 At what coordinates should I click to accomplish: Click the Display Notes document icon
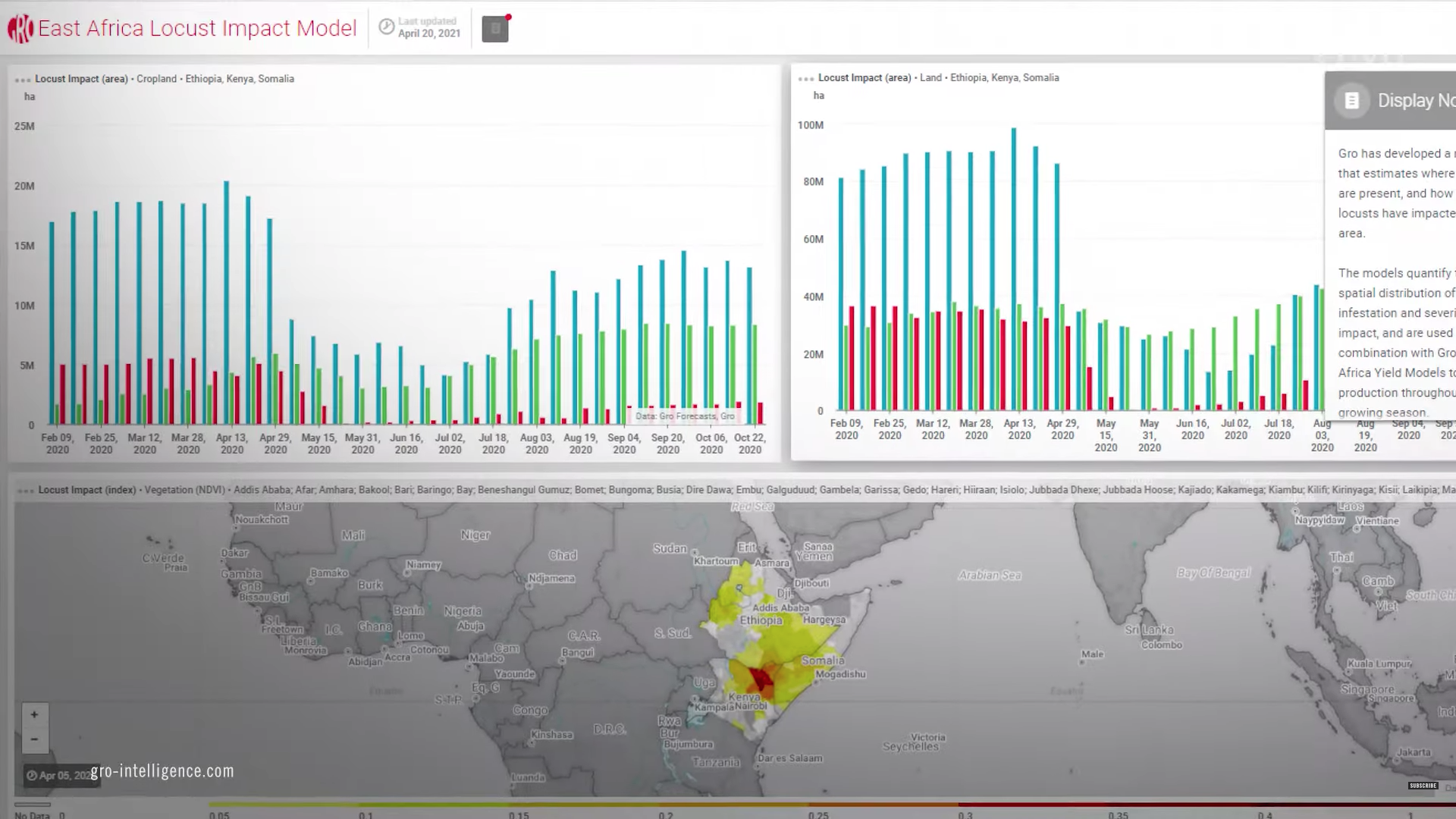pyautogui.click(x=1351, y=101)
